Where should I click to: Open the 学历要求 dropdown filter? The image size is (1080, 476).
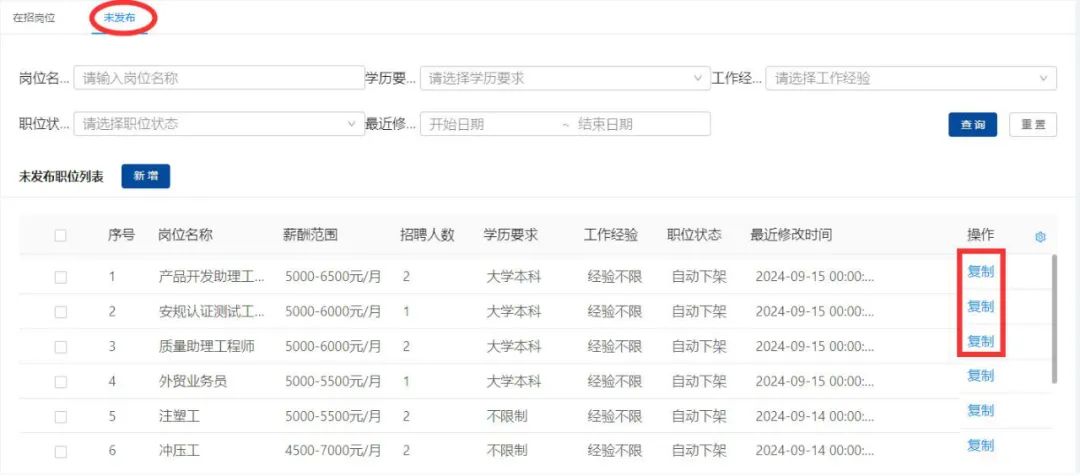(565, 78)
